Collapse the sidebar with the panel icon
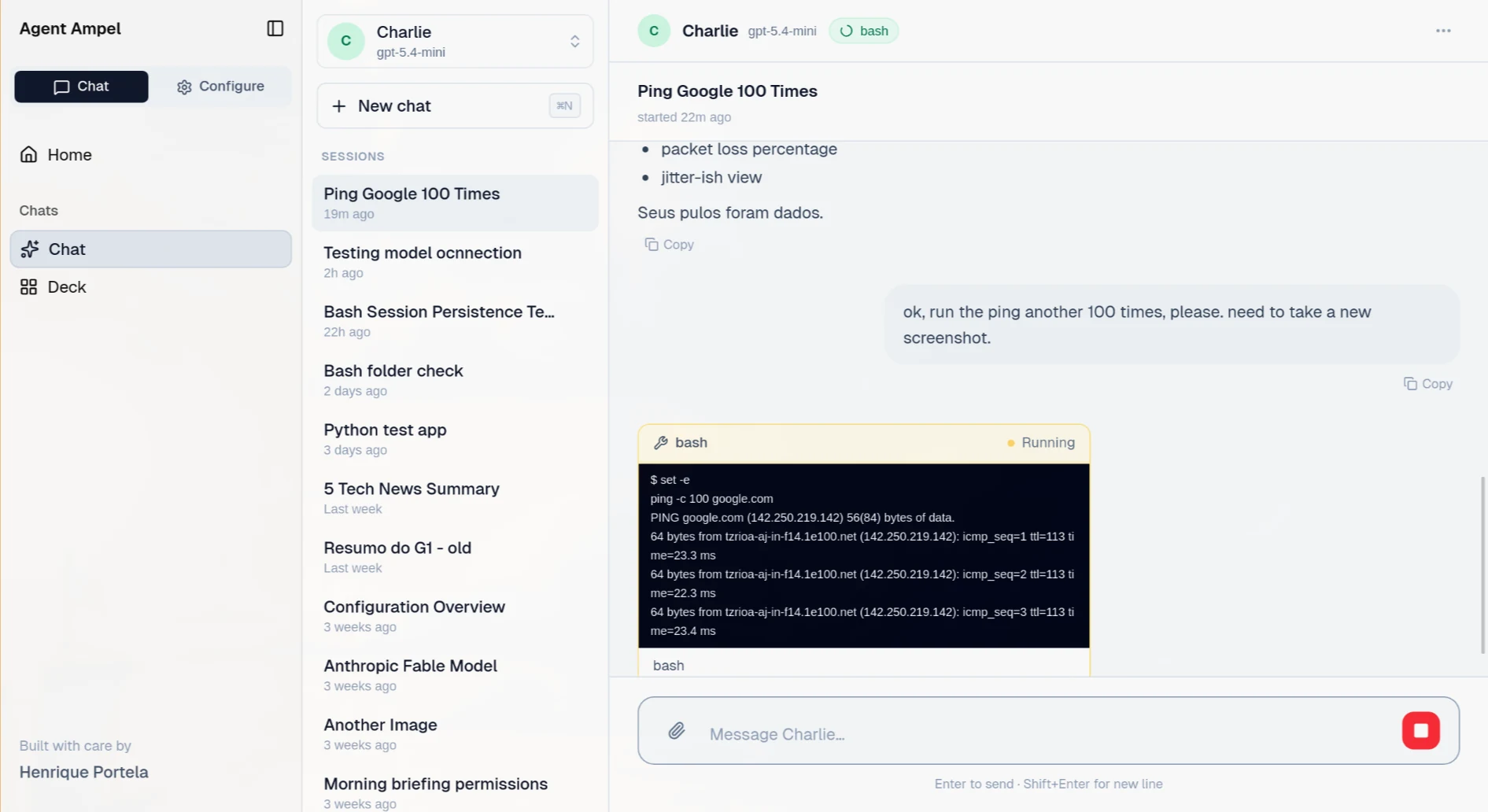The image size is (1488, 812). click(275, 28)
